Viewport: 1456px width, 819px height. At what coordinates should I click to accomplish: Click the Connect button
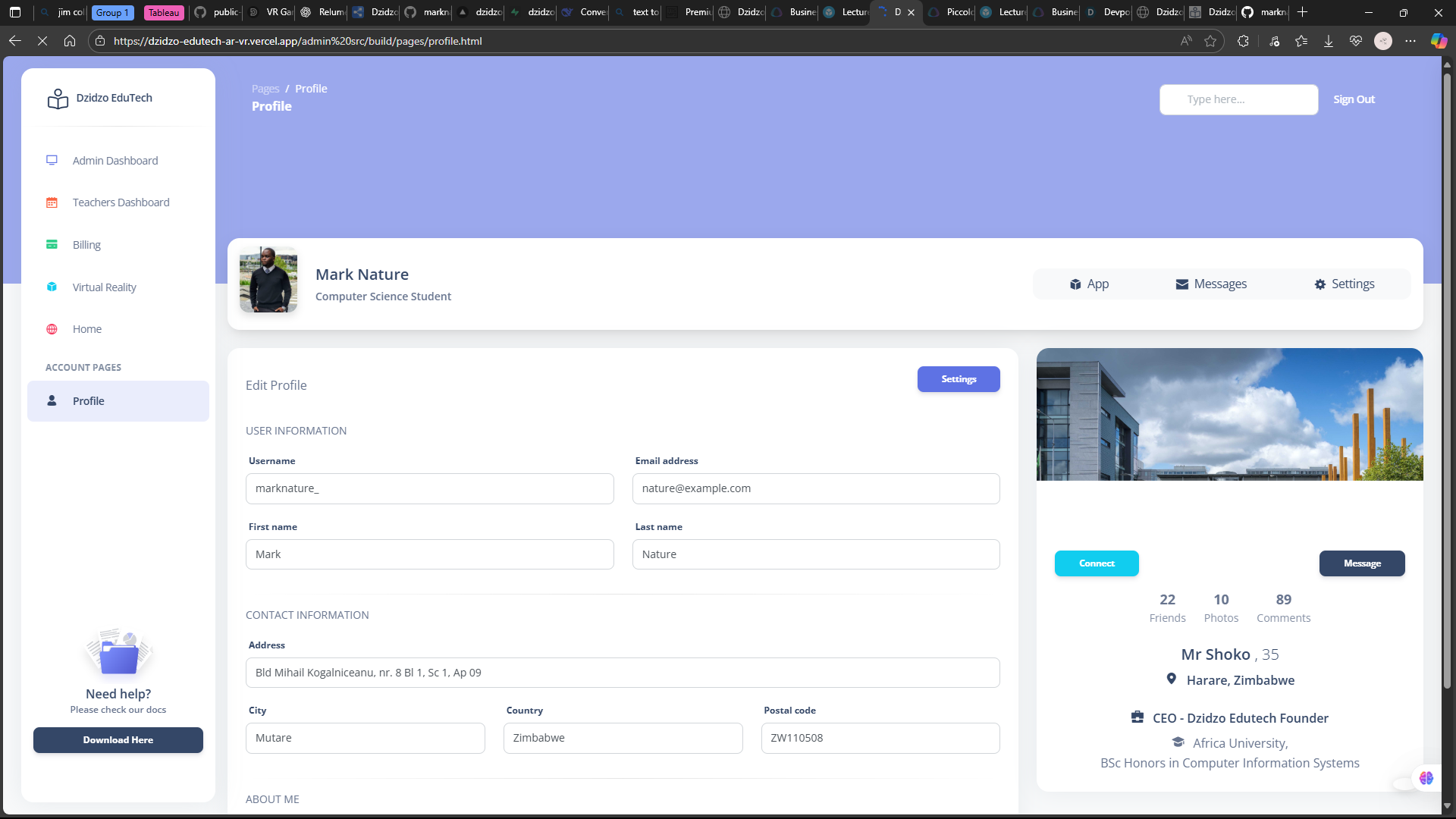click(1097, 563)
